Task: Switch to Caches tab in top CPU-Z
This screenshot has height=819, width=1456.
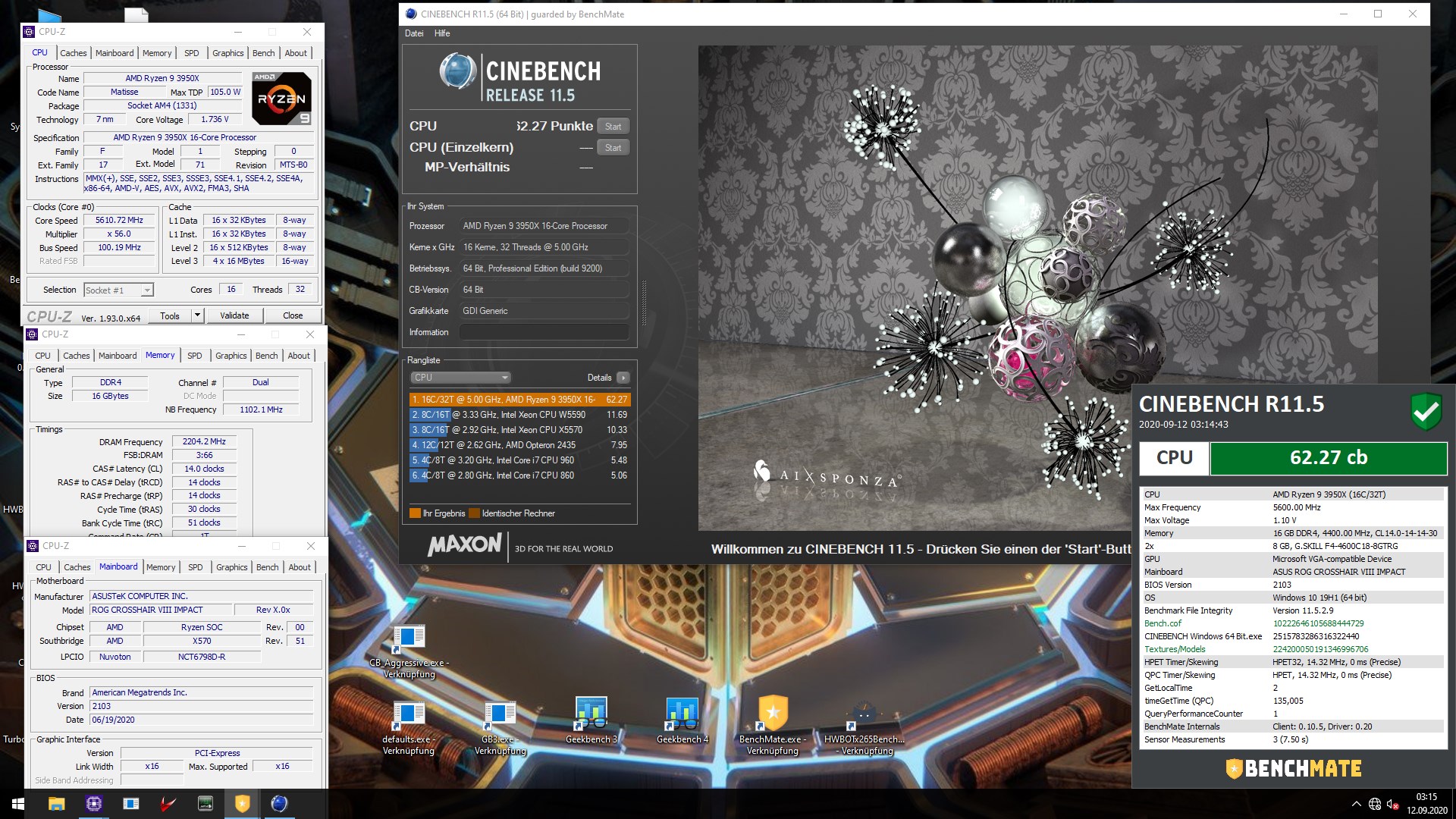Action: pos(74,53)
